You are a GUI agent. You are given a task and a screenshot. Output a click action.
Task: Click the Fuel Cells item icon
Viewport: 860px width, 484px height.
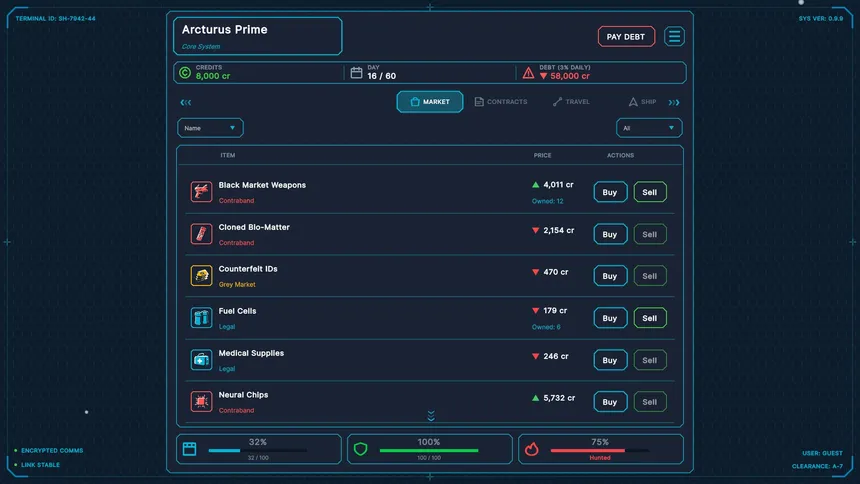[x=201, y=318]
